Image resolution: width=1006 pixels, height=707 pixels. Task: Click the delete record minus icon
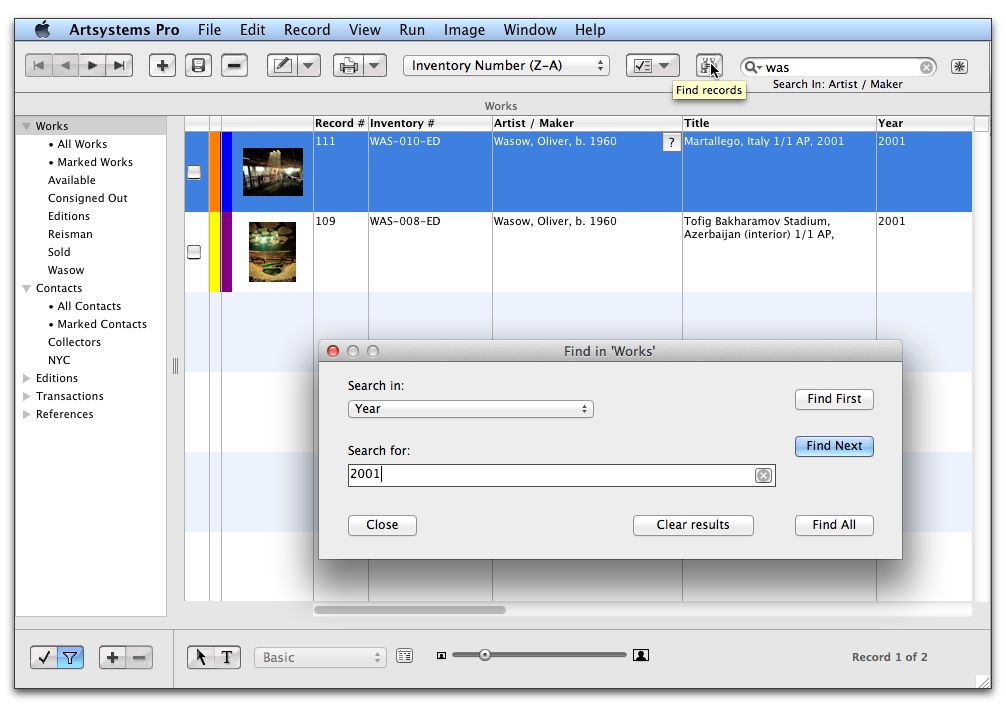tap(234, 66)
